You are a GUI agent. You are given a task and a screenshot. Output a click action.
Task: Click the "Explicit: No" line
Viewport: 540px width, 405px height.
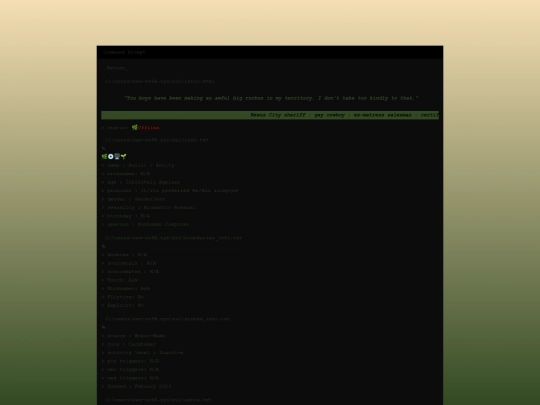coord(123,305)
